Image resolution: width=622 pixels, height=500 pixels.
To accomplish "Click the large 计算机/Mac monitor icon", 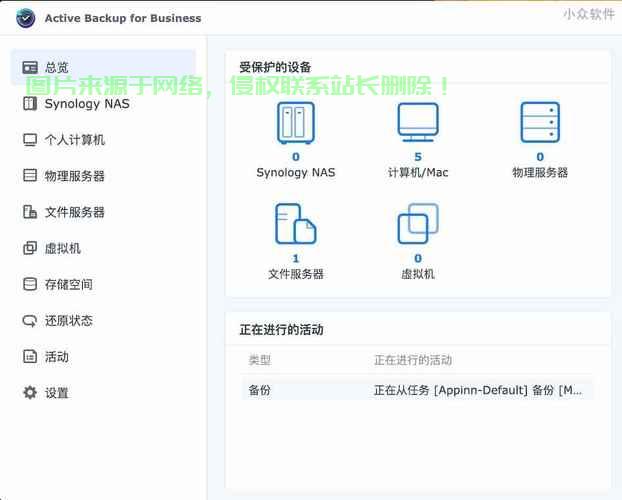I will tap(418, 122).
